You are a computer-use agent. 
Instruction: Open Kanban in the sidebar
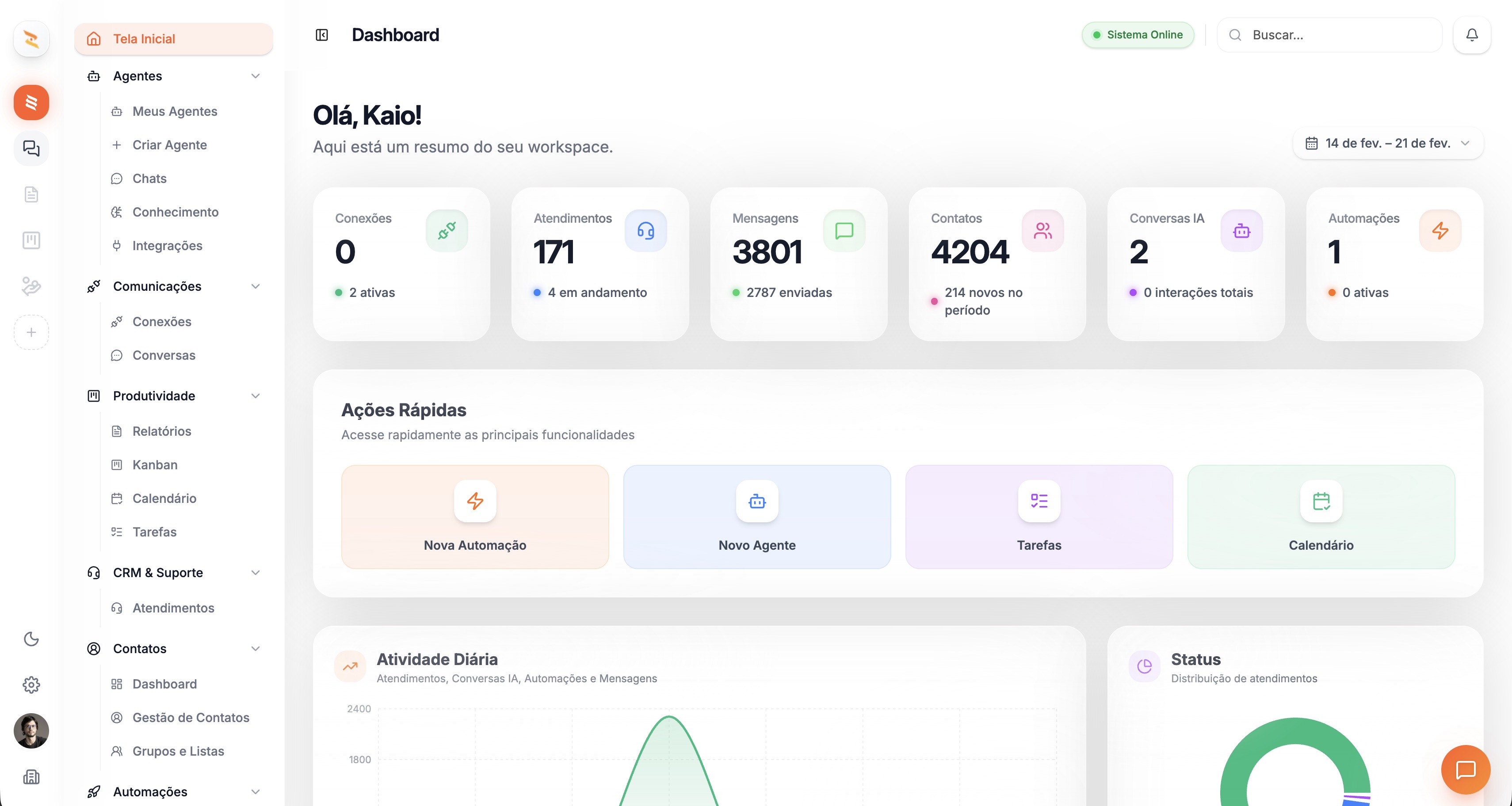[x=155, y=464]
